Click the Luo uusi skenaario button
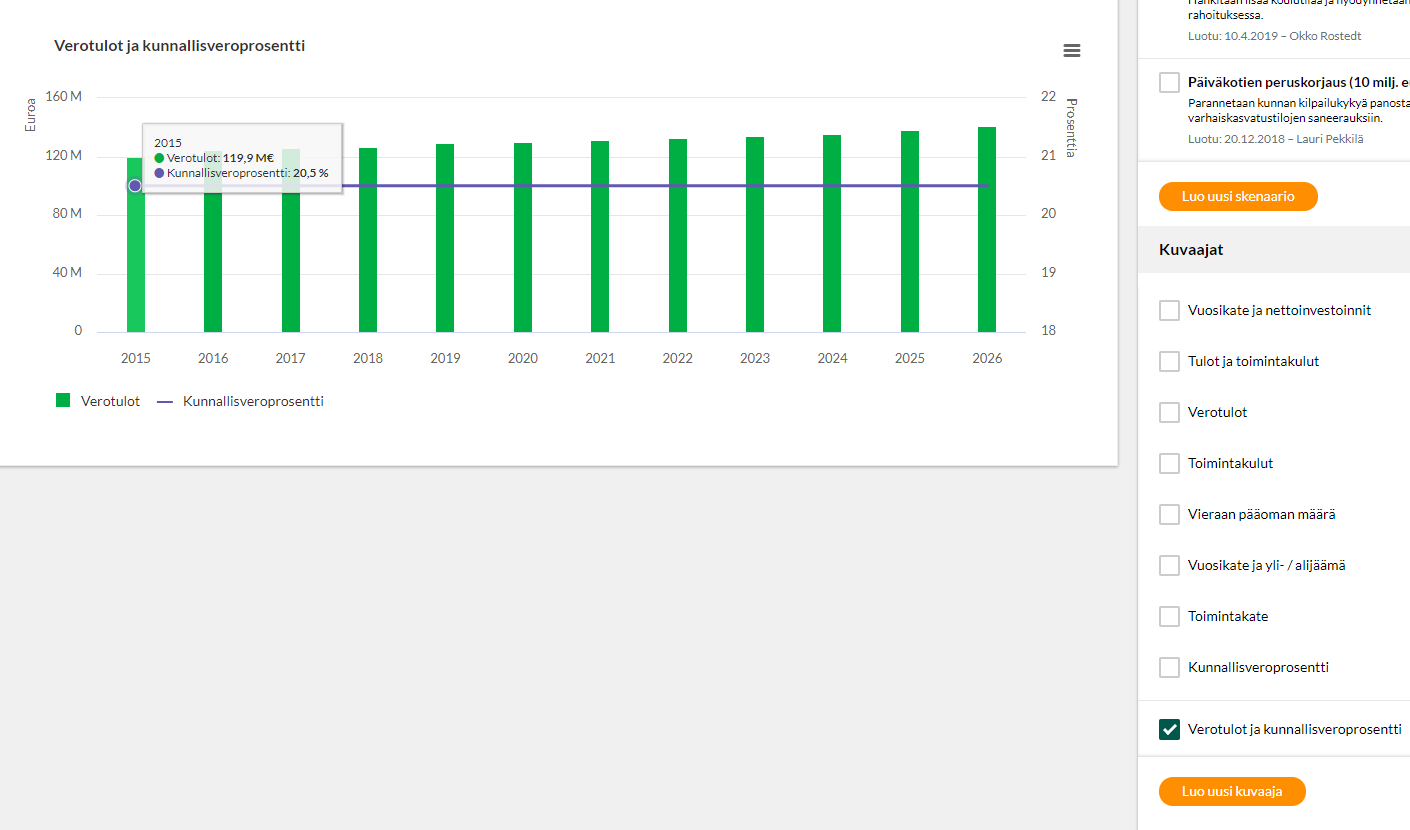Image resolution: width=1410 pixels, height=830 pixels. [x=1238, y=196]
